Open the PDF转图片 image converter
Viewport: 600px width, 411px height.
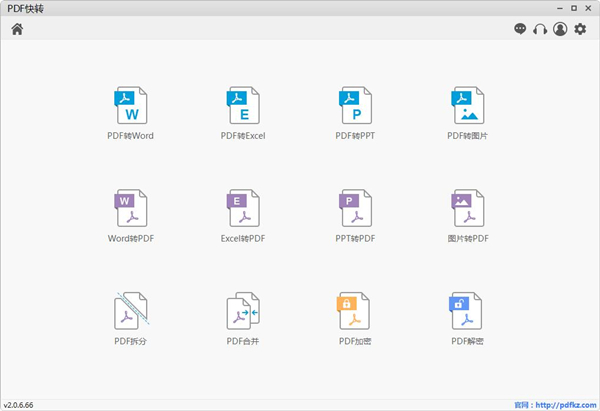(467, 106)
